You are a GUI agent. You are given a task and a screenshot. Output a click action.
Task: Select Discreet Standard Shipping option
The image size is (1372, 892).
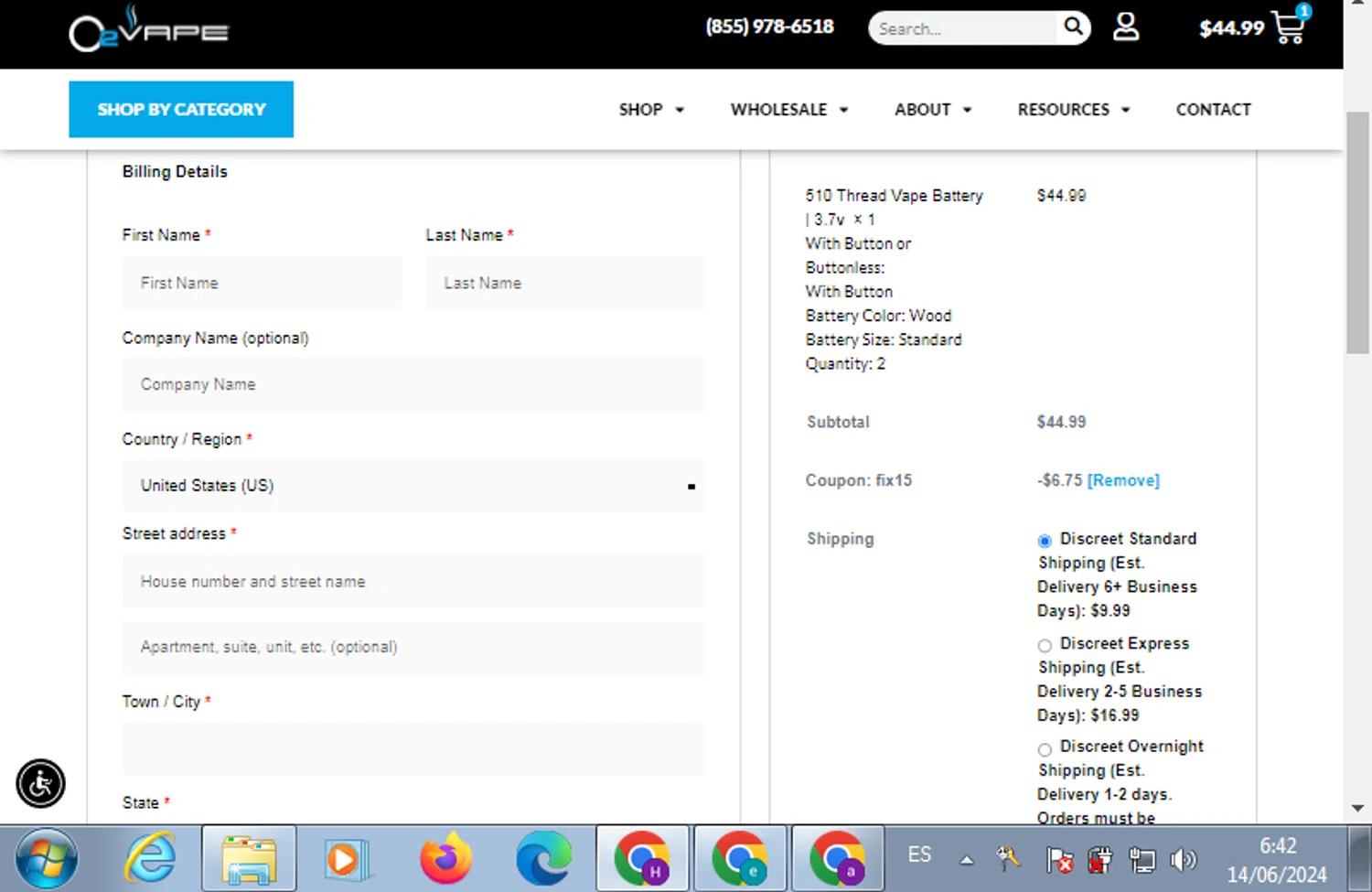pyautogui.click(x=1045, y=541)
